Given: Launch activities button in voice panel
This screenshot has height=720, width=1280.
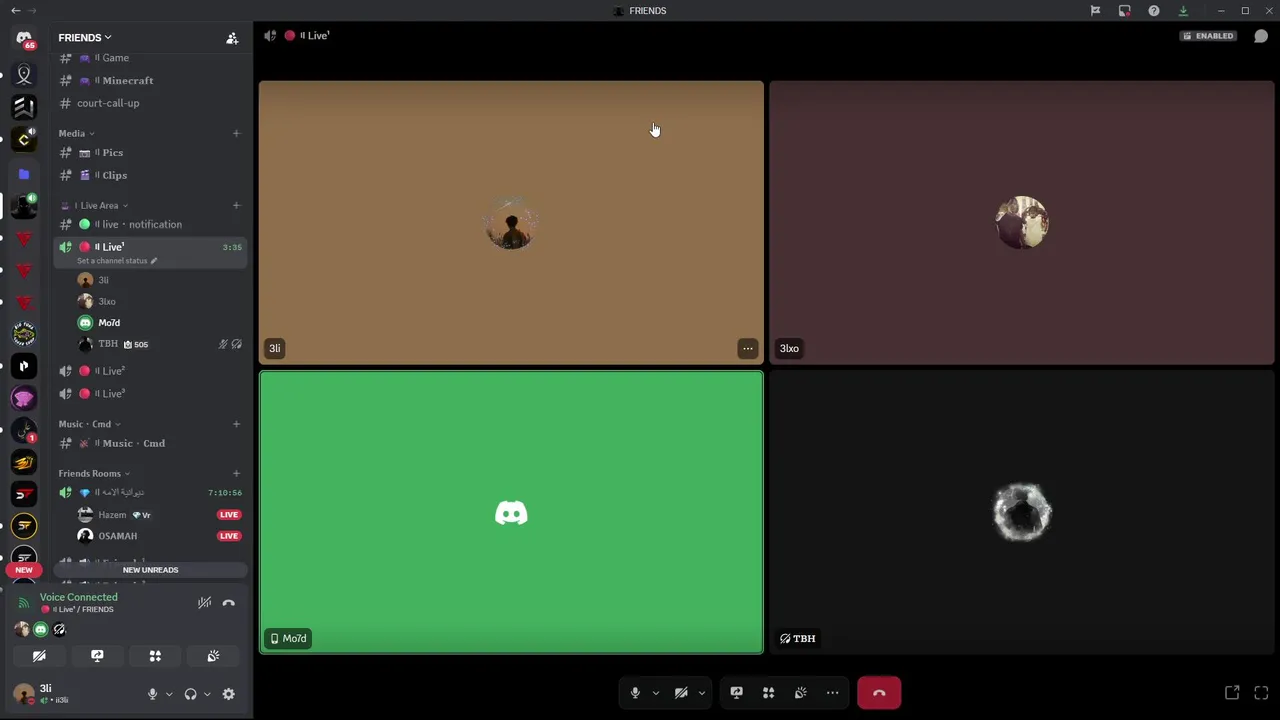Looking at the screenshot, I should pyautogui.click(x=155, y=656).
